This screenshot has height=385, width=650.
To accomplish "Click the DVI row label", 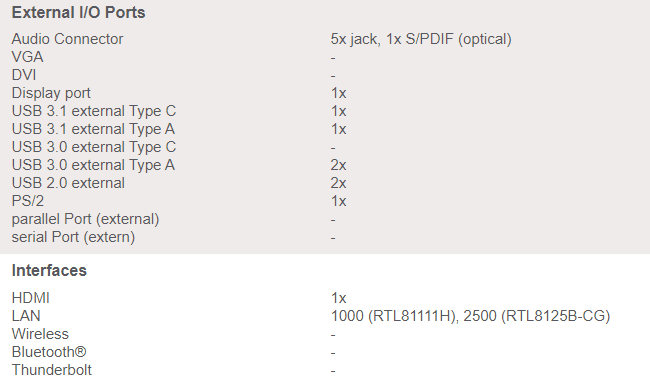I will [24, 75].
